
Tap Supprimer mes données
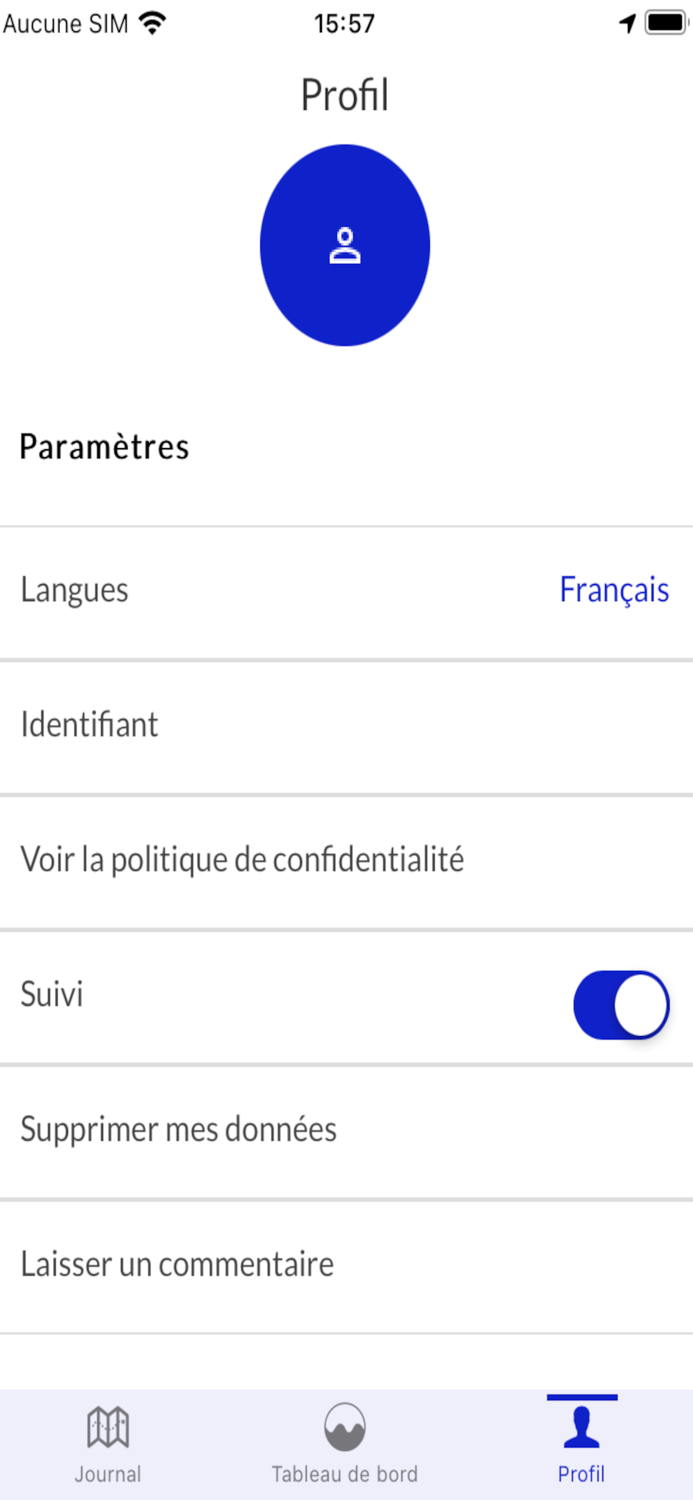[x=345, y=1128]
